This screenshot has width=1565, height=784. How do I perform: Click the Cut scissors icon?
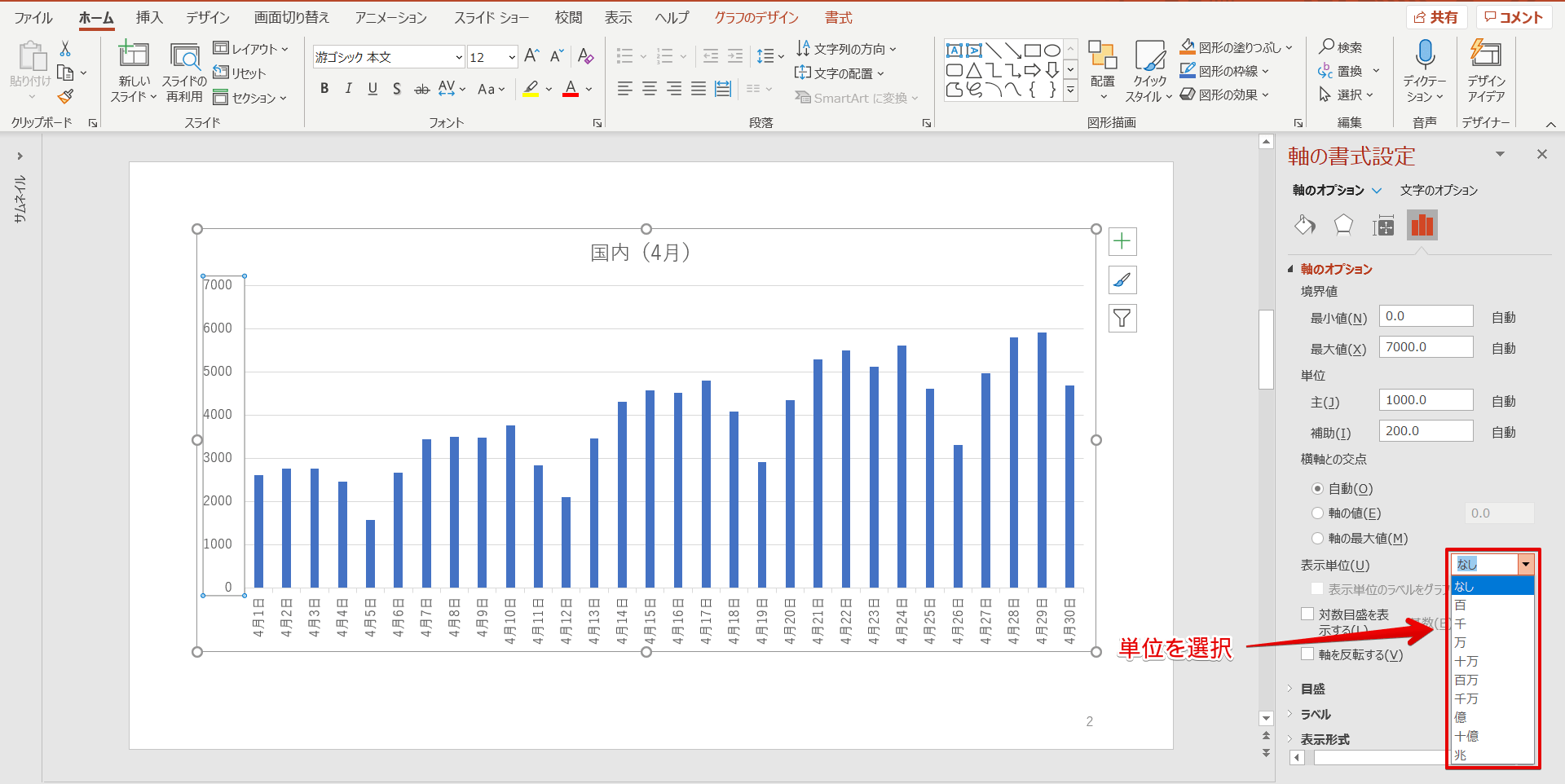(x=65, y=49)
